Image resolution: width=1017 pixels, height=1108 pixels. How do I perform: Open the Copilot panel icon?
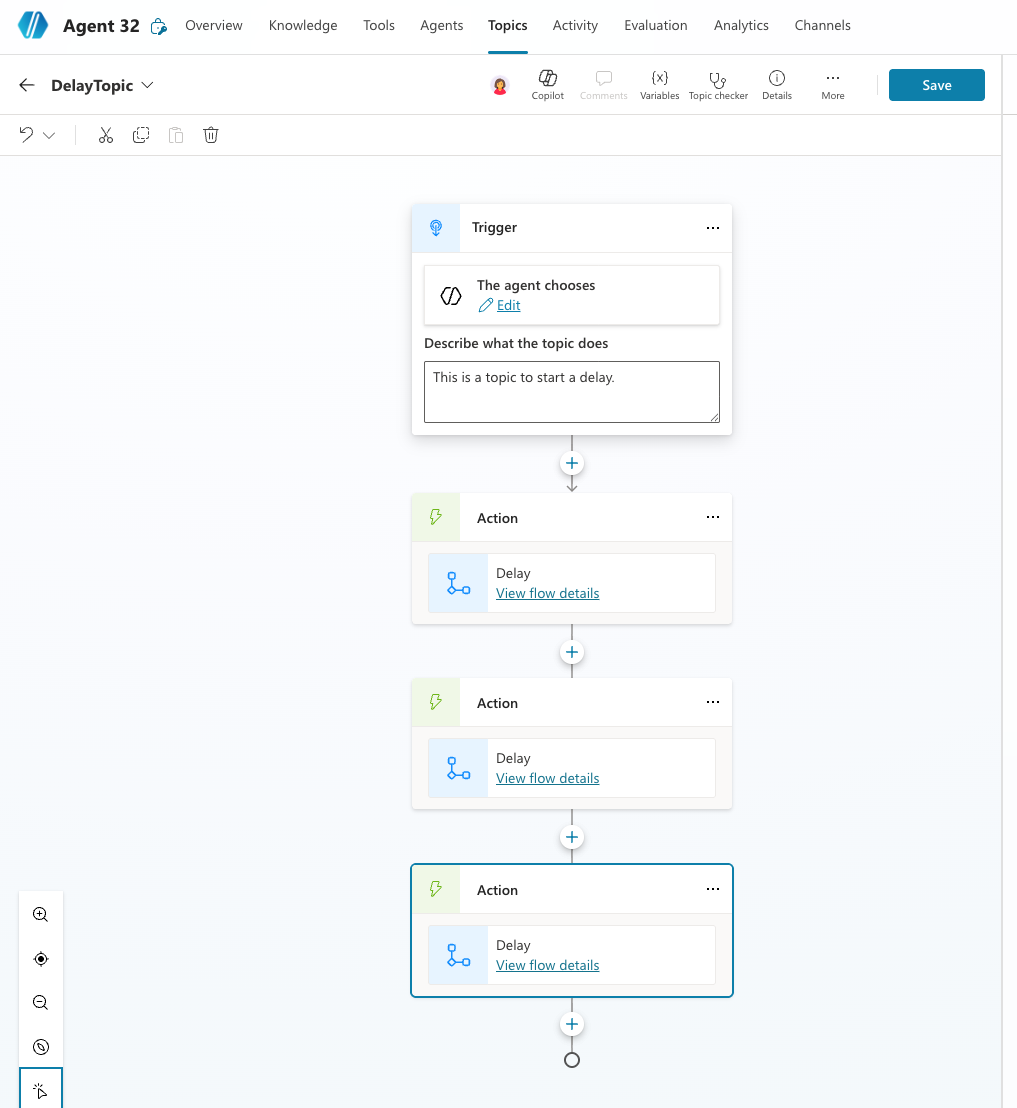547,84
